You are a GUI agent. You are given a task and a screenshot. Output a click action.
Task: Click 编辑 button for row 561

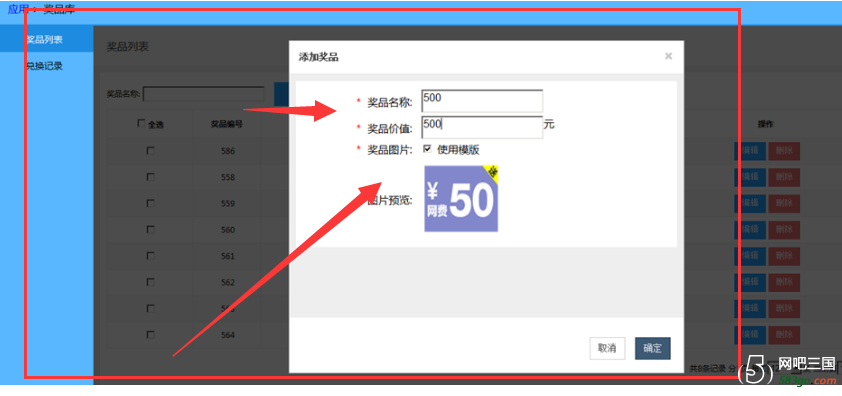point(750,256)
